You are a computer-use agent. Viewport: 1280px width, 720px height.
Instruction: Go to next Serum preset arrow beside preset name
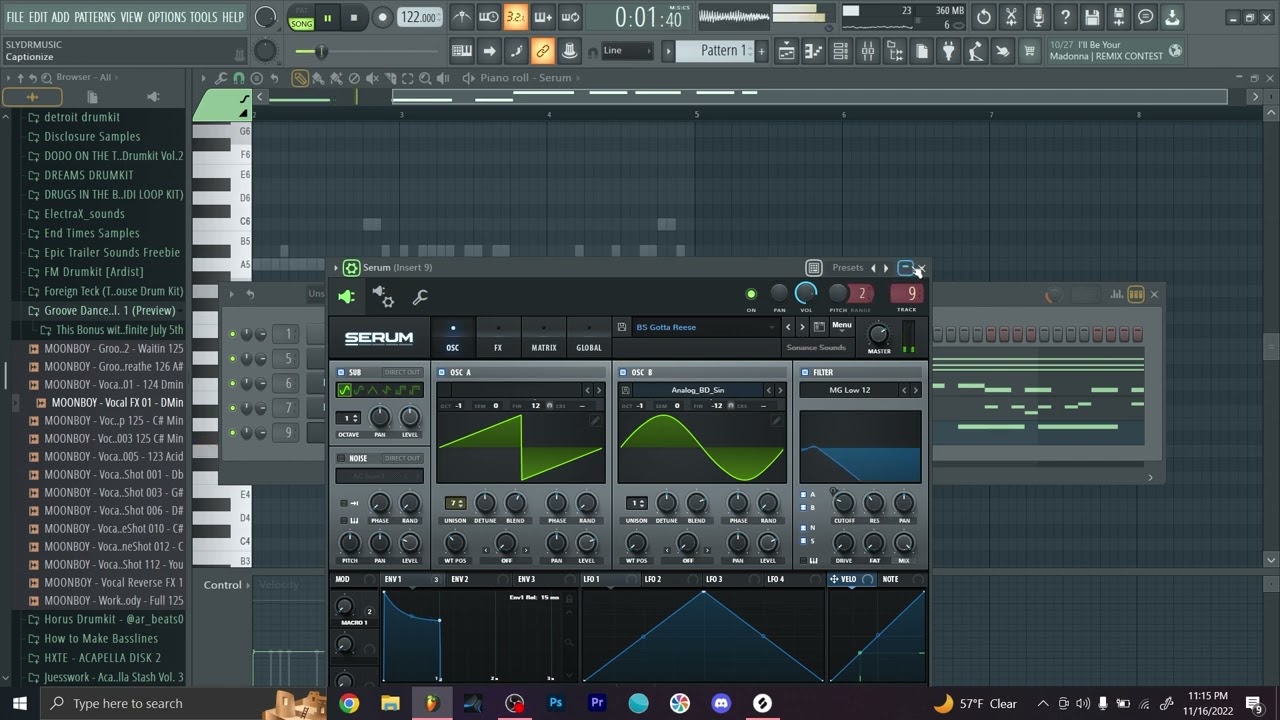pyautogui.click(x=803, y=327)
